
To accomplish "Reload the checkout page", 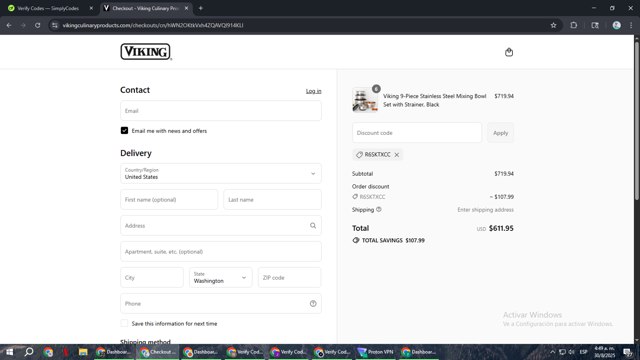I will (x=38, y=25).
